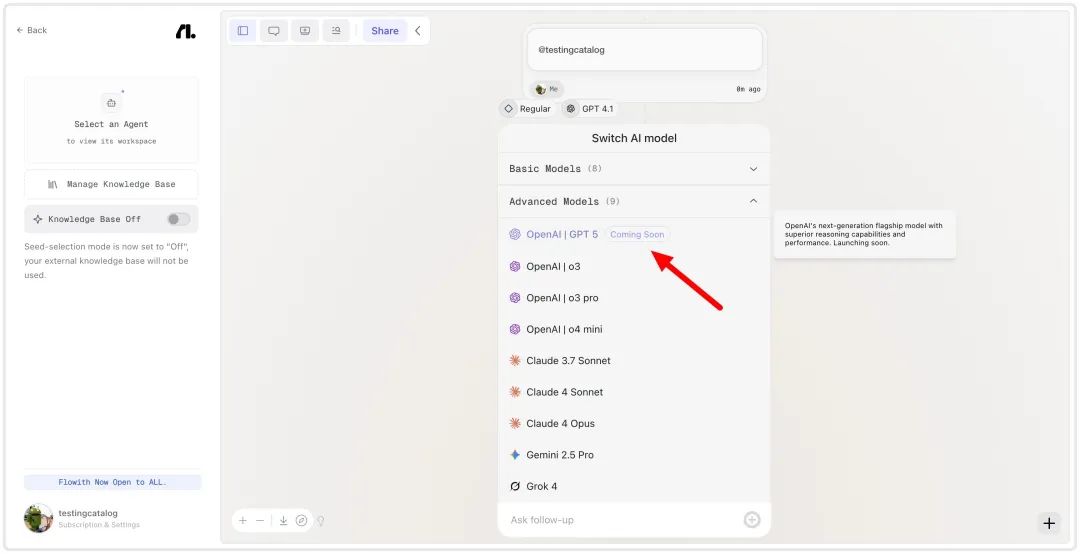The image size is (1080, 554).
Task: Open Manage Knowledge Base
Action: click(x=112, y=185)
